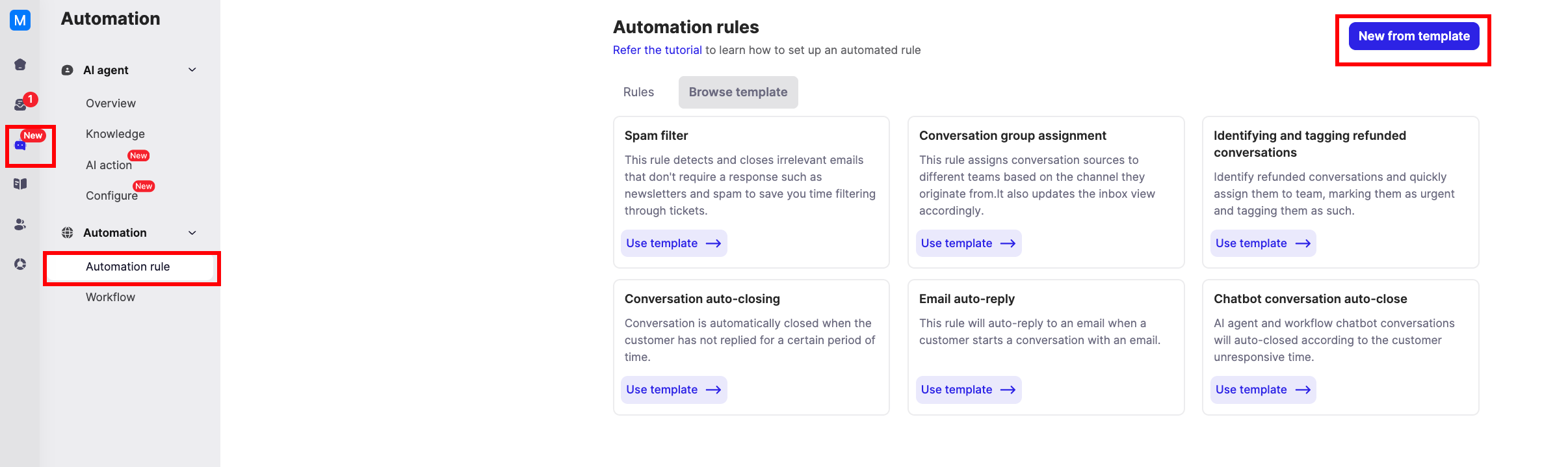1568x467 pixels.
Task: Click the Chatbot conversation auto-close title
Action: tap(1310, 299)
